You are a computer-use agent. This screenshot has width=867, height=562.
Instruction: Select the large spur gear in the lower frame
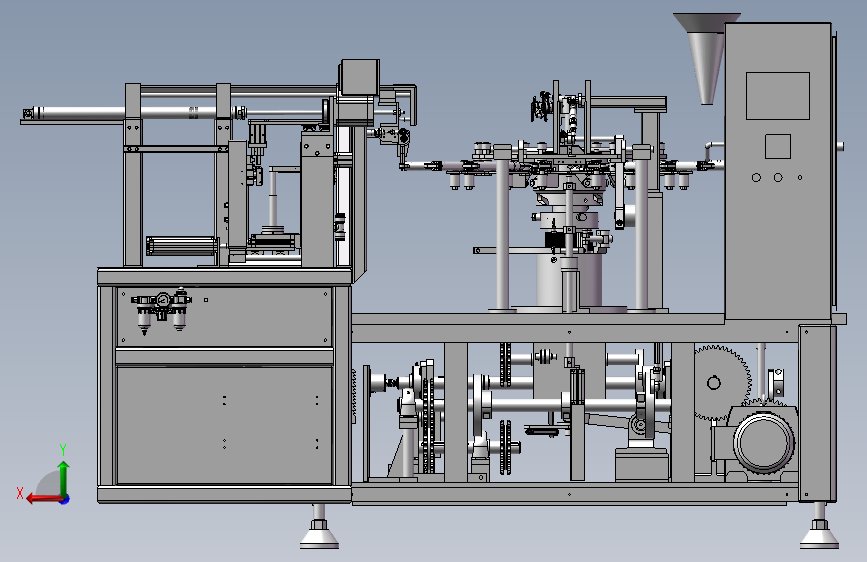pos(722,383)
